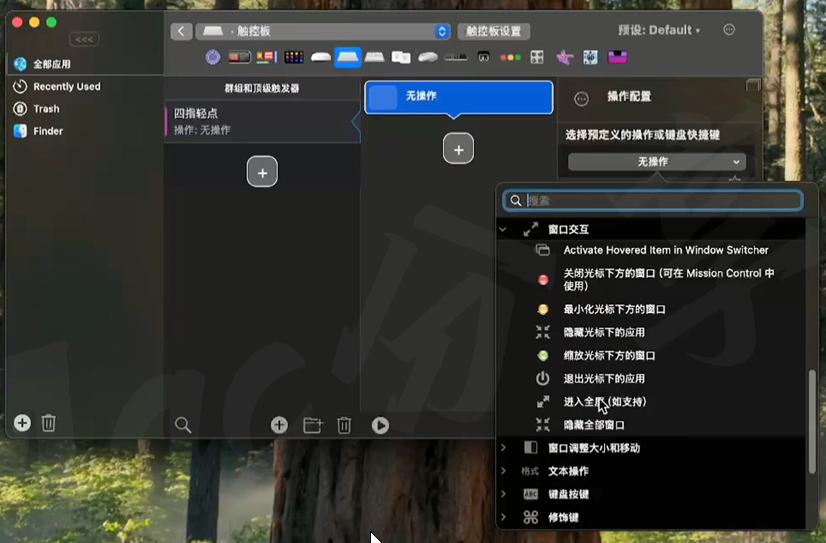
Task: Open three-dot options next to 操作配置
Action: point(581,98)
